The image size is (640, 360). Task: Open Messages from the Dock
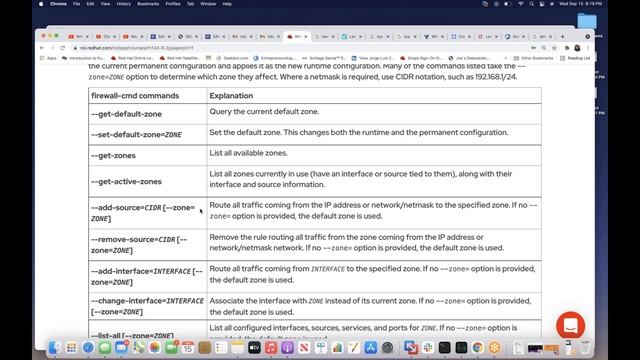[105, 347]
